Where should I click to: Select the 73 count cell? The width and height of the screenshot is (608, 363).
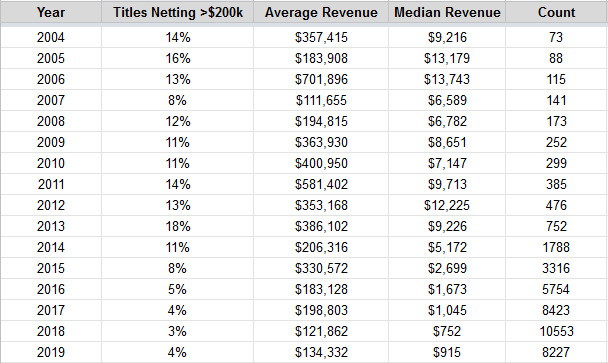[556, 37]
